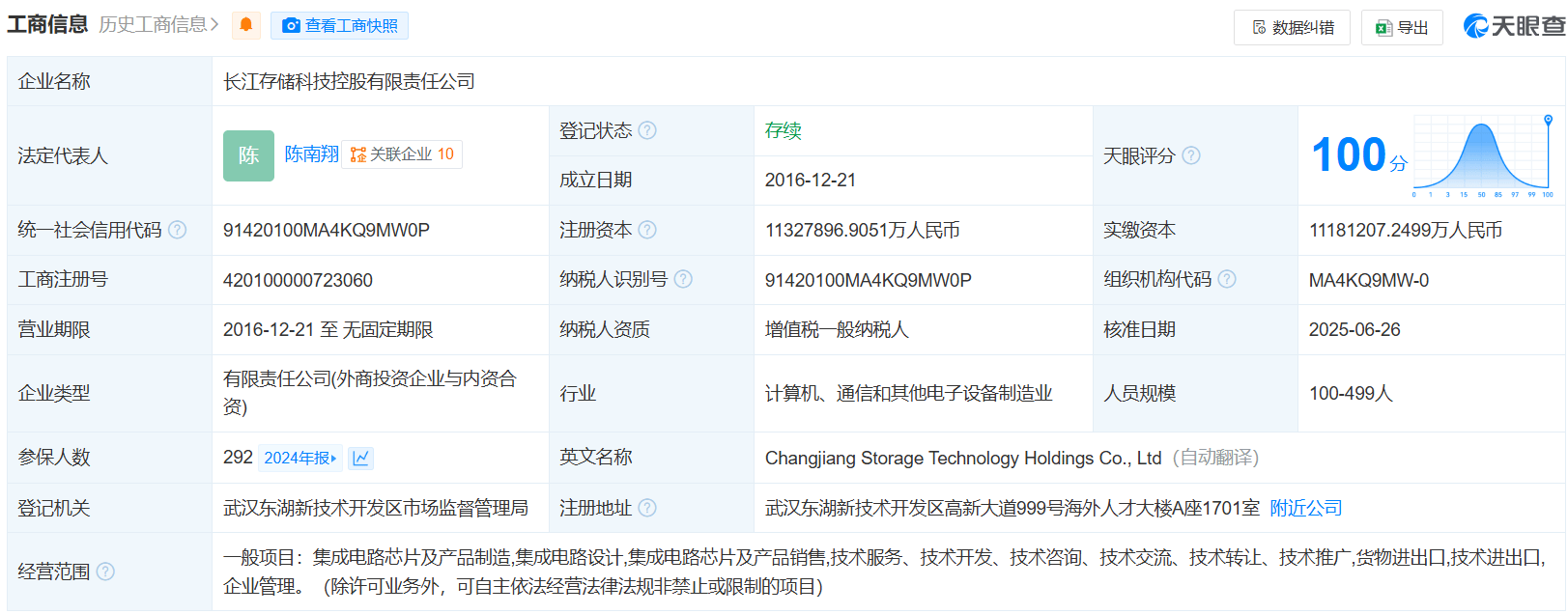Click the score distribution chart
1568x614 pixels.
click(x=1483, y=155)
